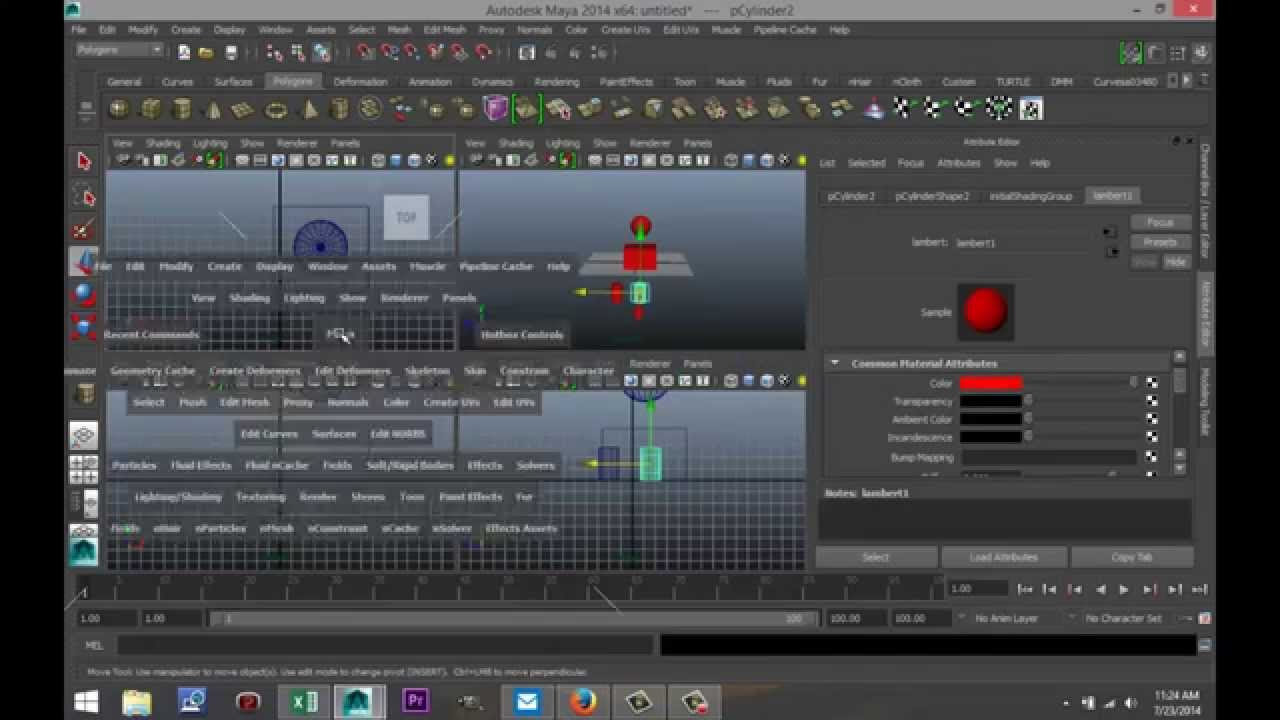The height and width of the screenshot is (720, 1280).
Task: Switch to the four view layout icon
Action: point(84,468)
